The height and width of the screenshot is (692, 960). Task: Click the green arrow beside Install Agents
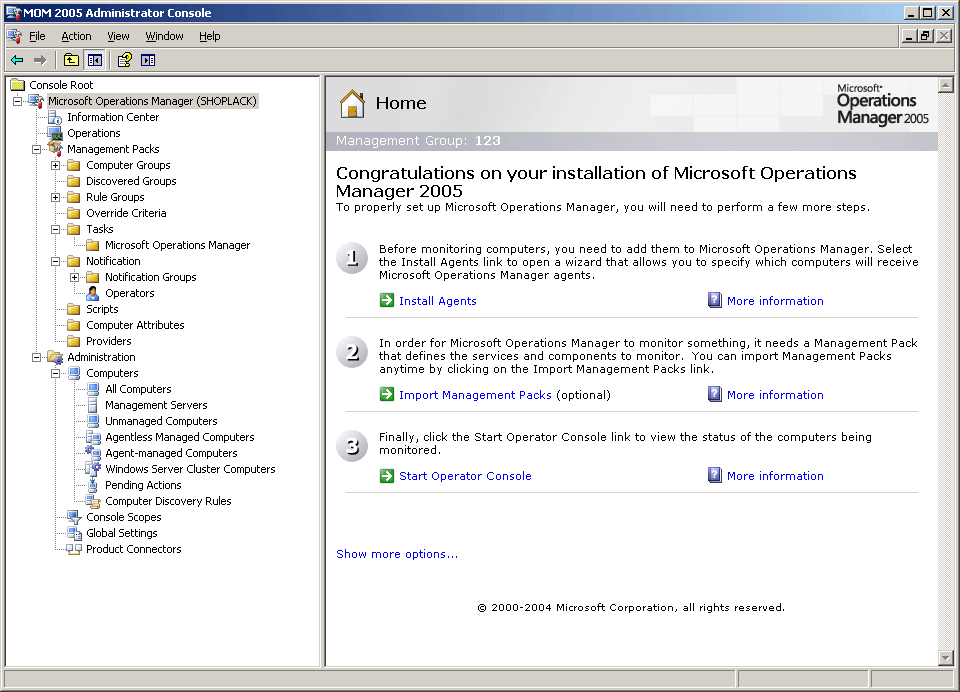pyautogui.click(x=387, y=300)
